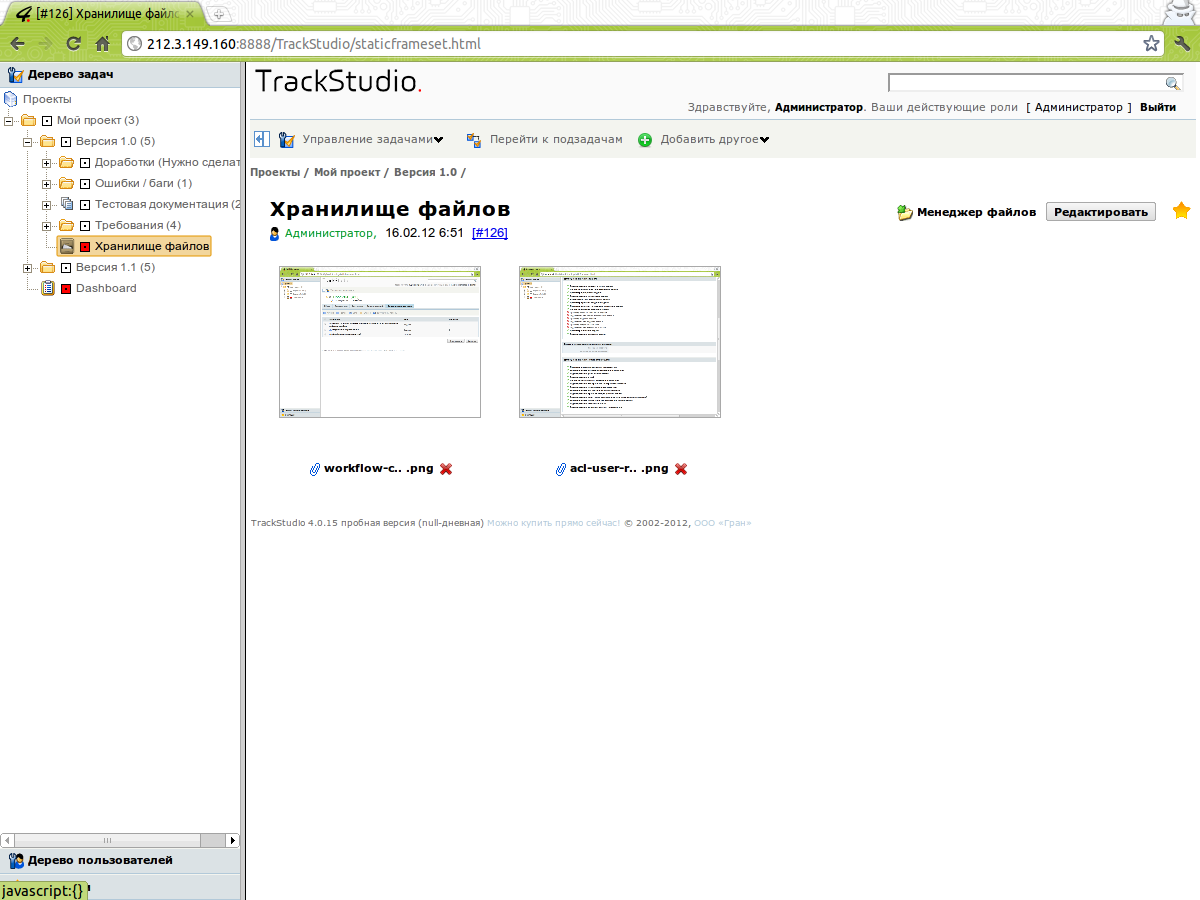Click the Редактировать button
This screenshot has height=900, width=1200.
[1101, 212]
